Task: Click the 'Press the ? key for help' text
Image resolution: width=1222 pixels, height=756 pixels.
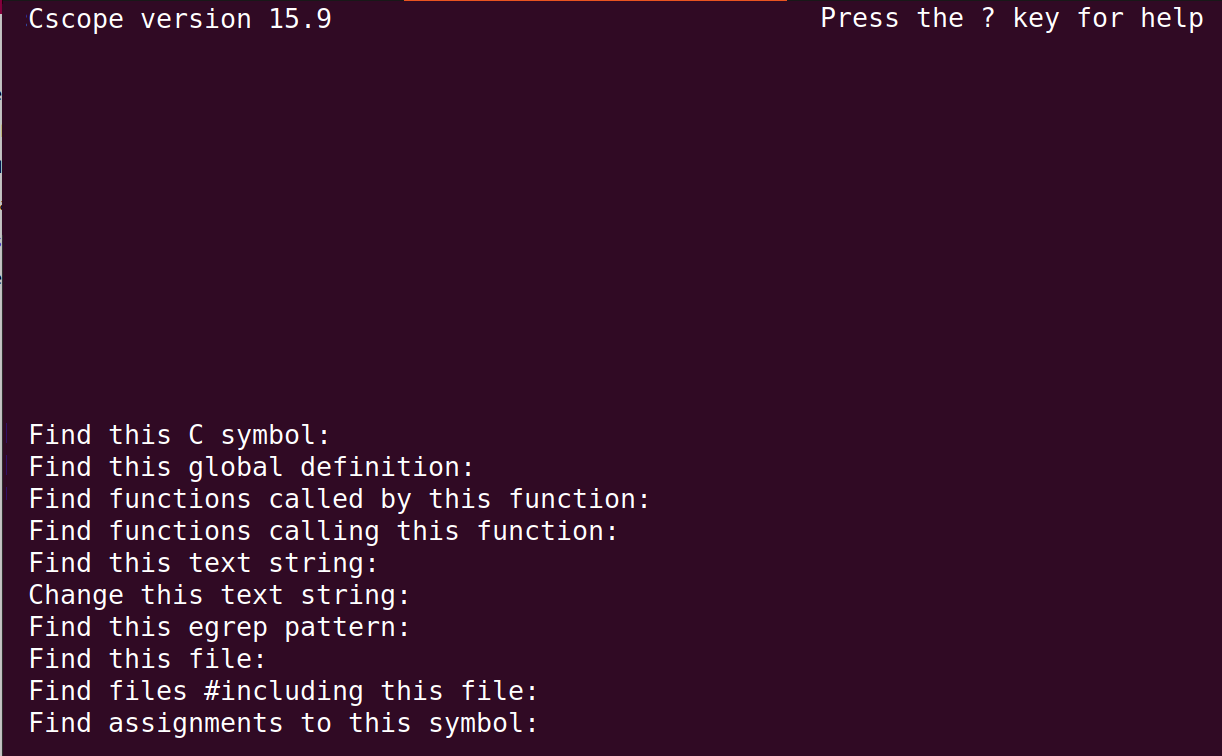Action: point(1012,18)
